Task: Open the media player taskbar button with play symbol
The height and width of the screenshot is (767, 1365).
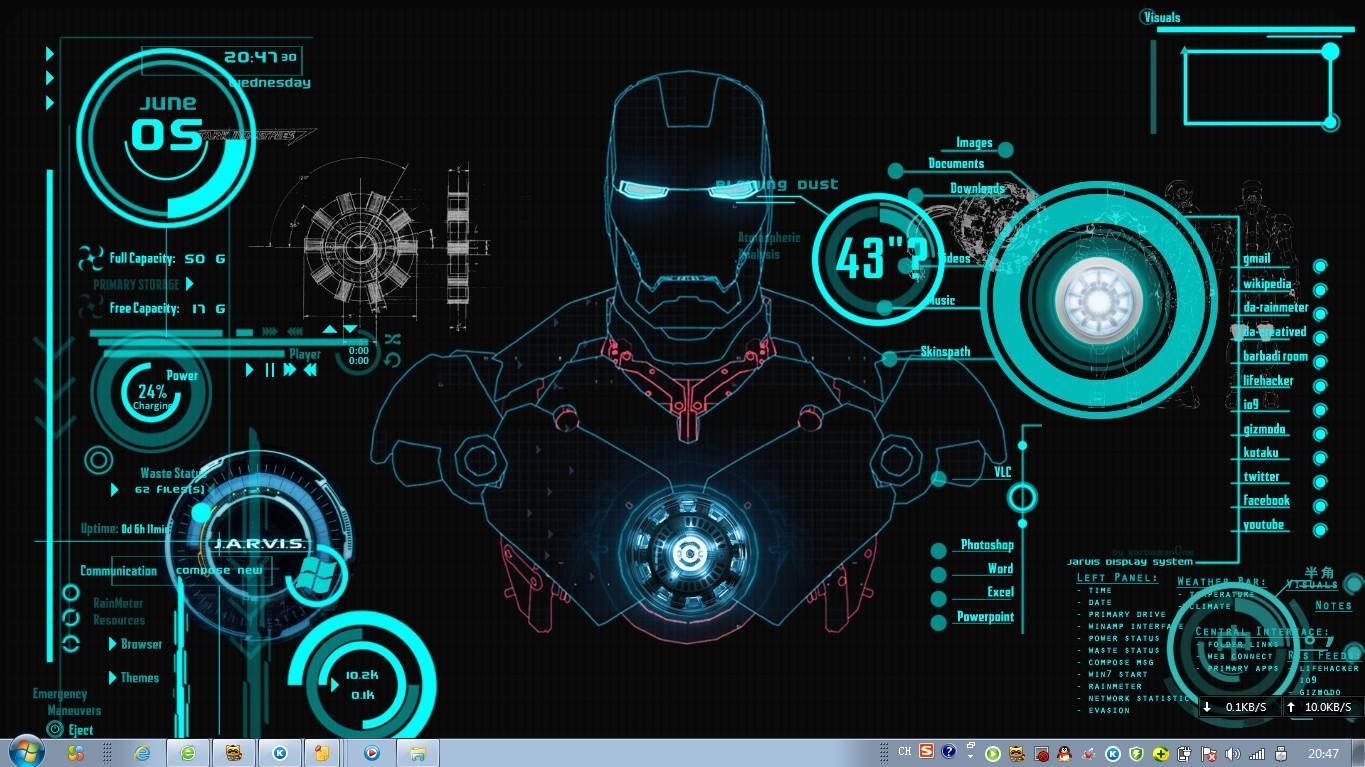Action: click(x=371, y=753)
